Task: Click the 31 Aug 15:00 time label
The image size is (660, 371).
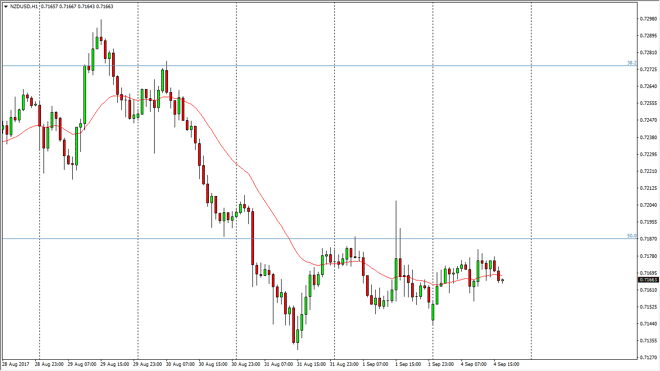Action: pyautogui.click(x=311, y=364)
